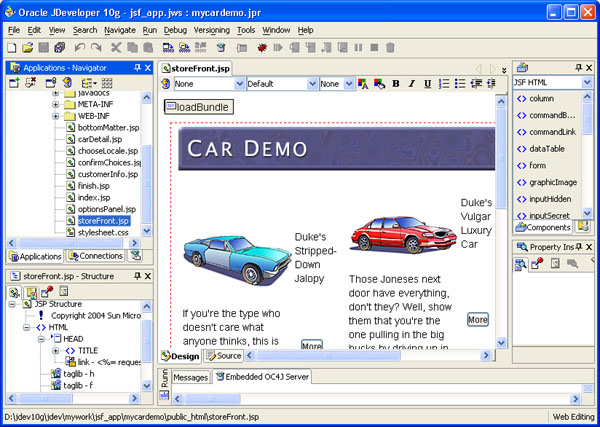Click the Save toolbar icon
Viewport: 600px width, 427px height.
tap(44, 47)
